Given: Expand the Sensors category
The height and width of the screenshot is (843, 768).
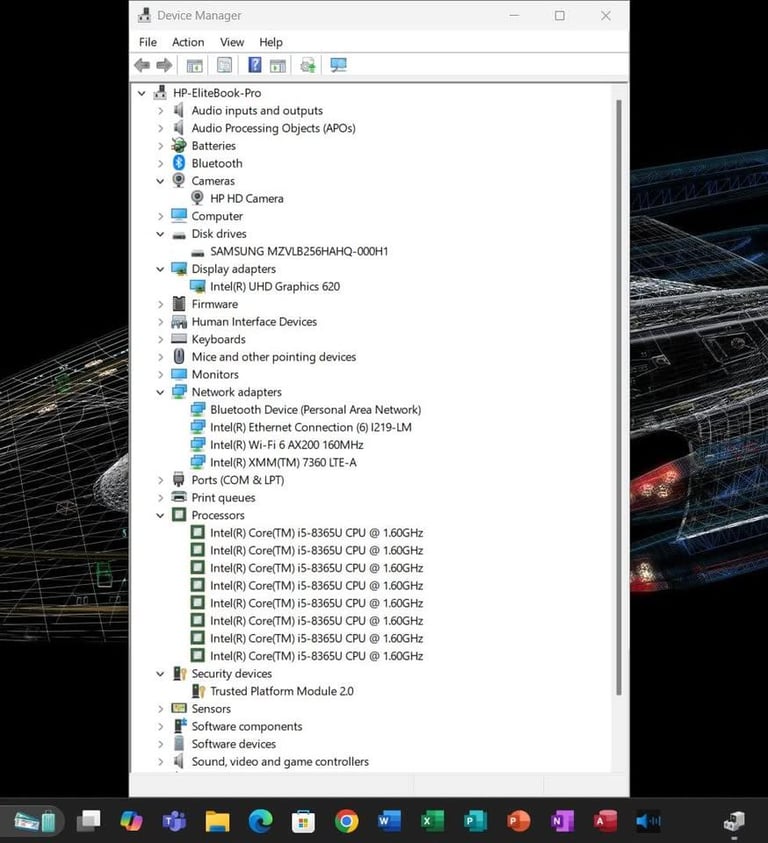Looking at the screenshot, I should [x=160, y=709].
